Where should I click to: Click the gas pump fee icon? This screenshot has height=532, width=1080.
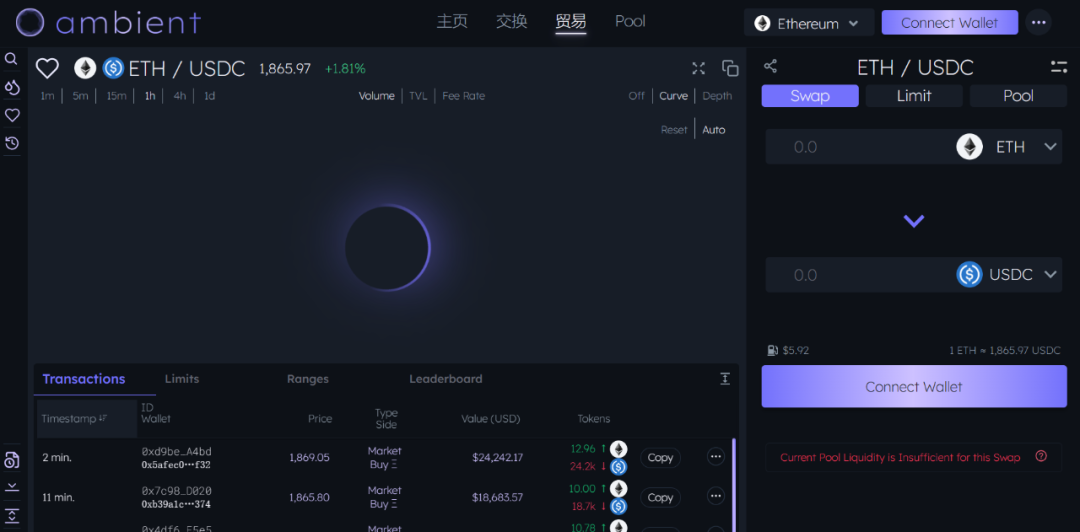tap(773, 350)
